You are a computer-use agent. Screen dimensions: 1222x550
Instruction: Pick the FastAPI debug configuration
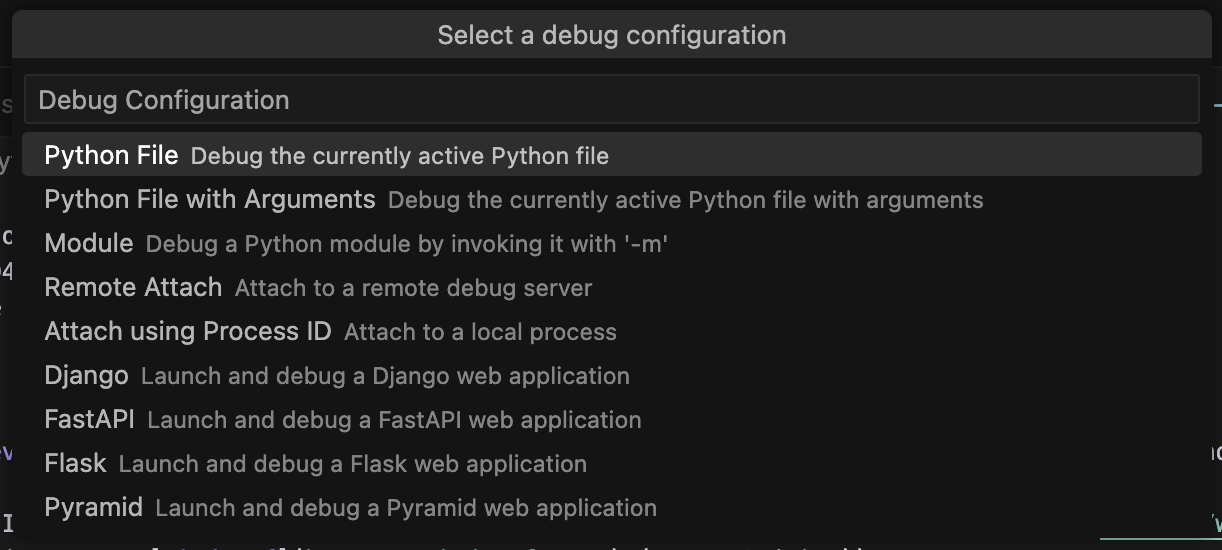611,419
